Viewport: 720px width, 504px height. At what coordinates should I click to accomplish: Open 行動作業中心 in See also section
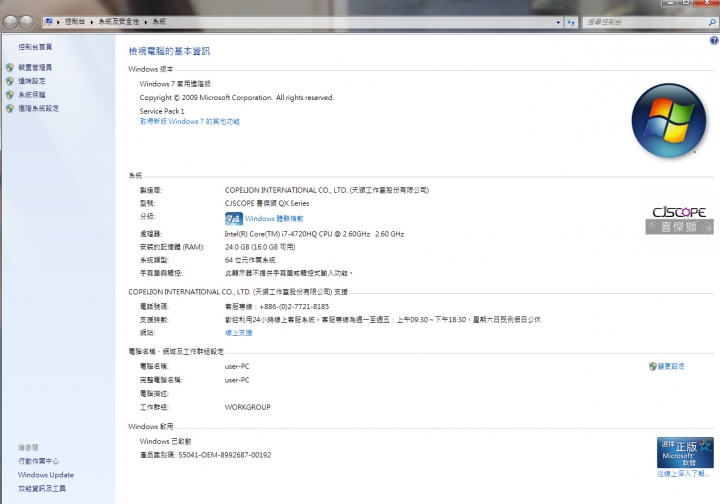point(39,461)
